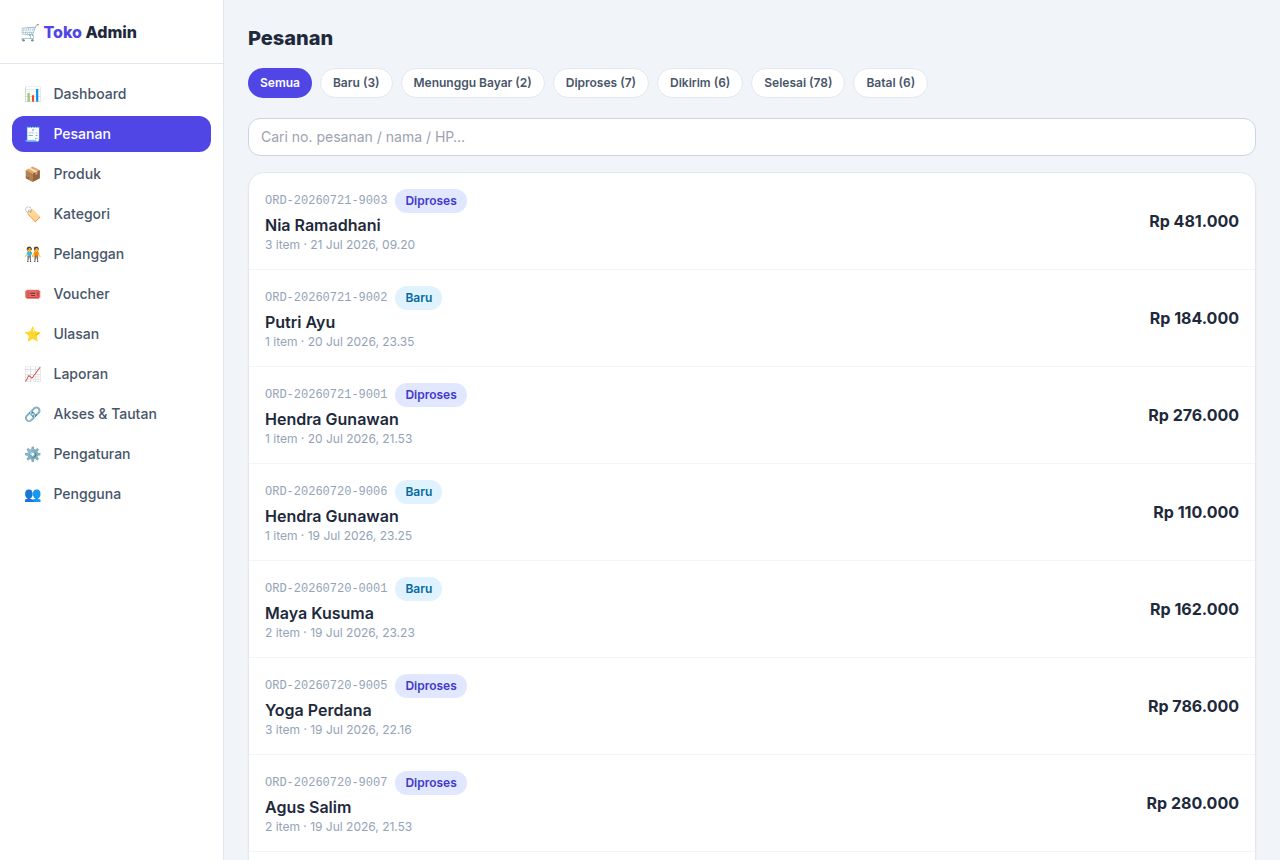Click order number ORD-20260721-9003
The image size is (1280, 860).
pos(326,201)
